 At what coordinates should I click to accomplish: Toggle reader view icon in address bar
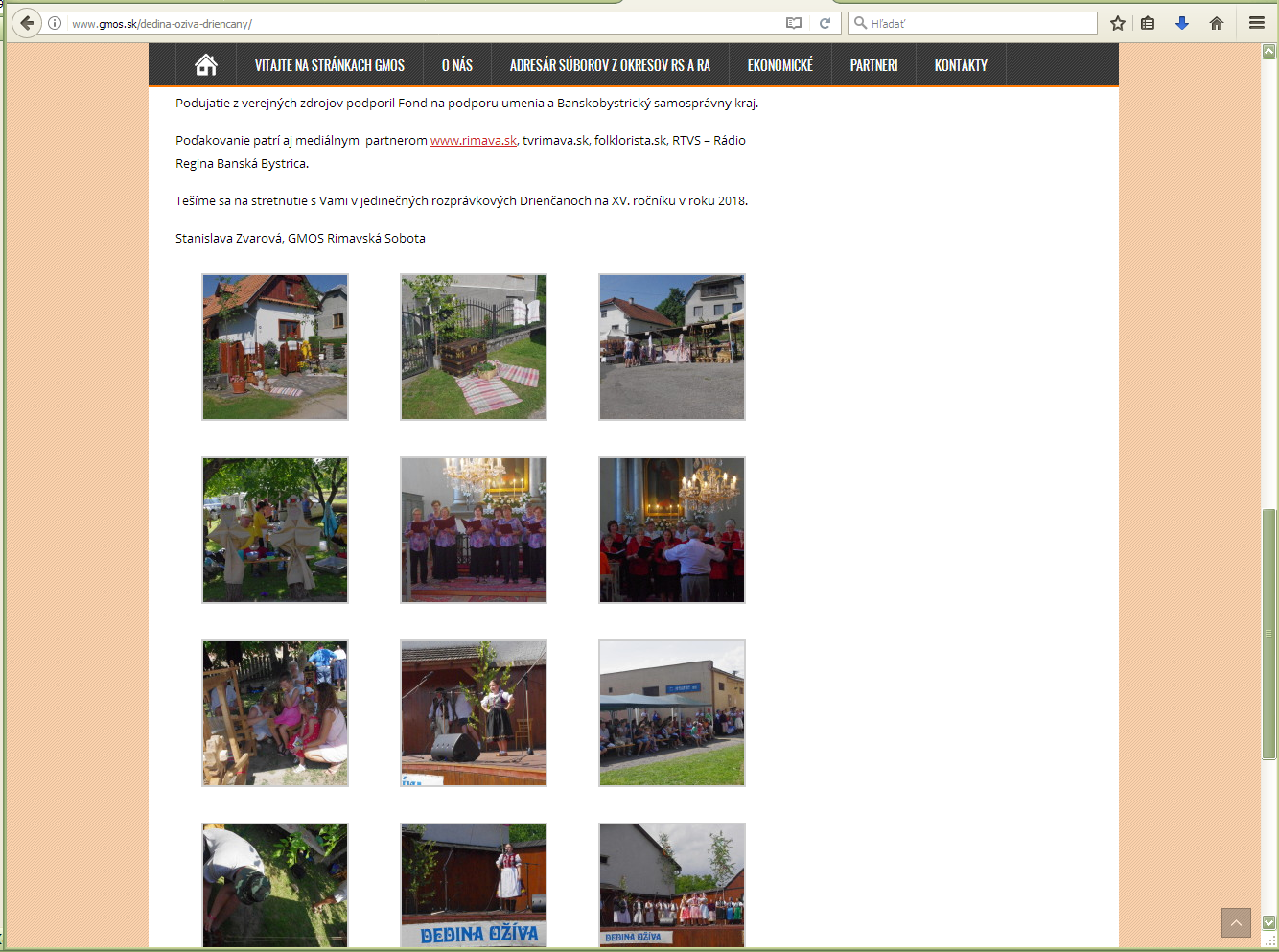[x=794, y=23]
